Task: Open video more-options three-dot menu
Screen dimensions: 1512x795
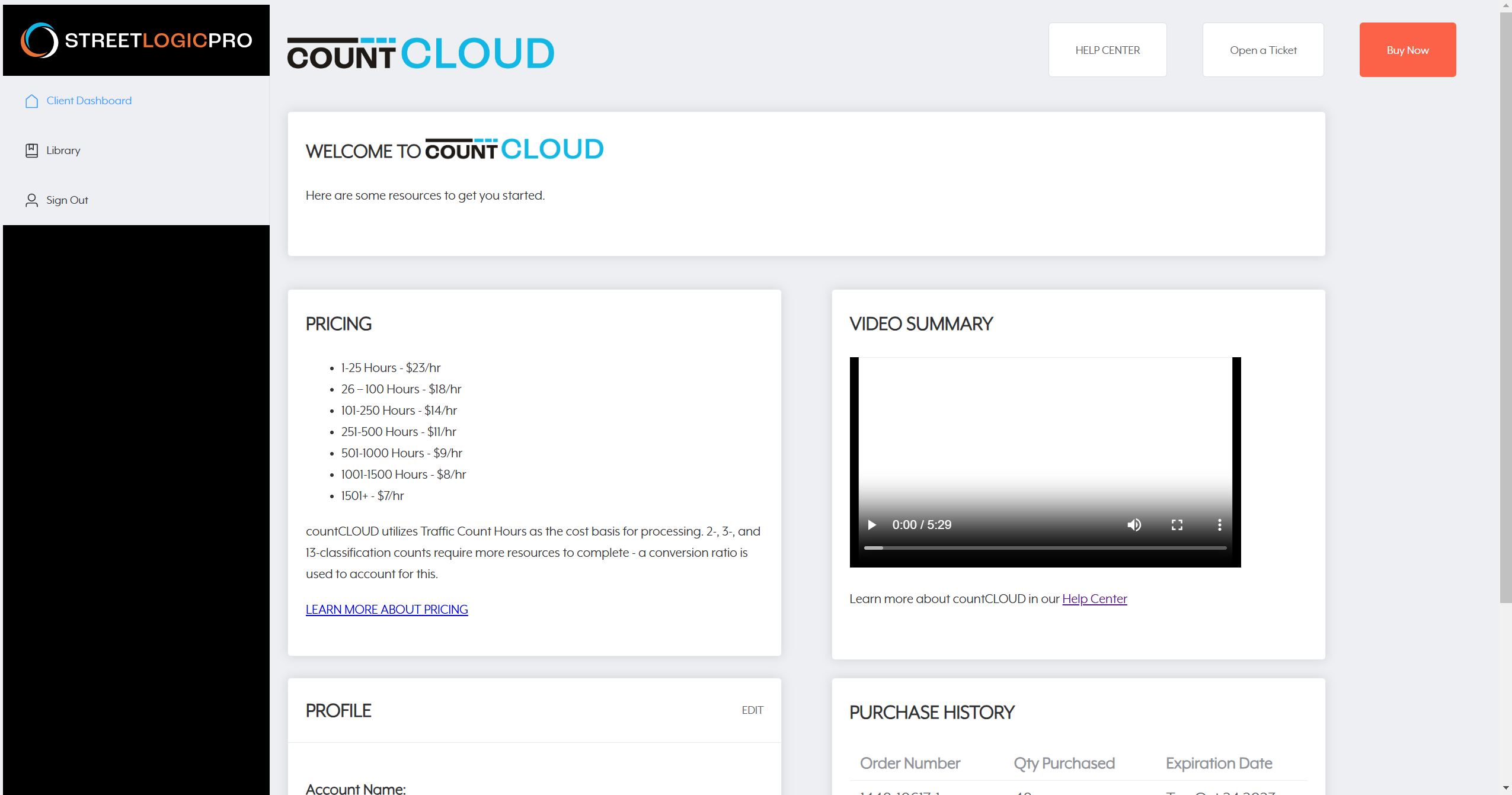Action: (x=1219, y=525)
